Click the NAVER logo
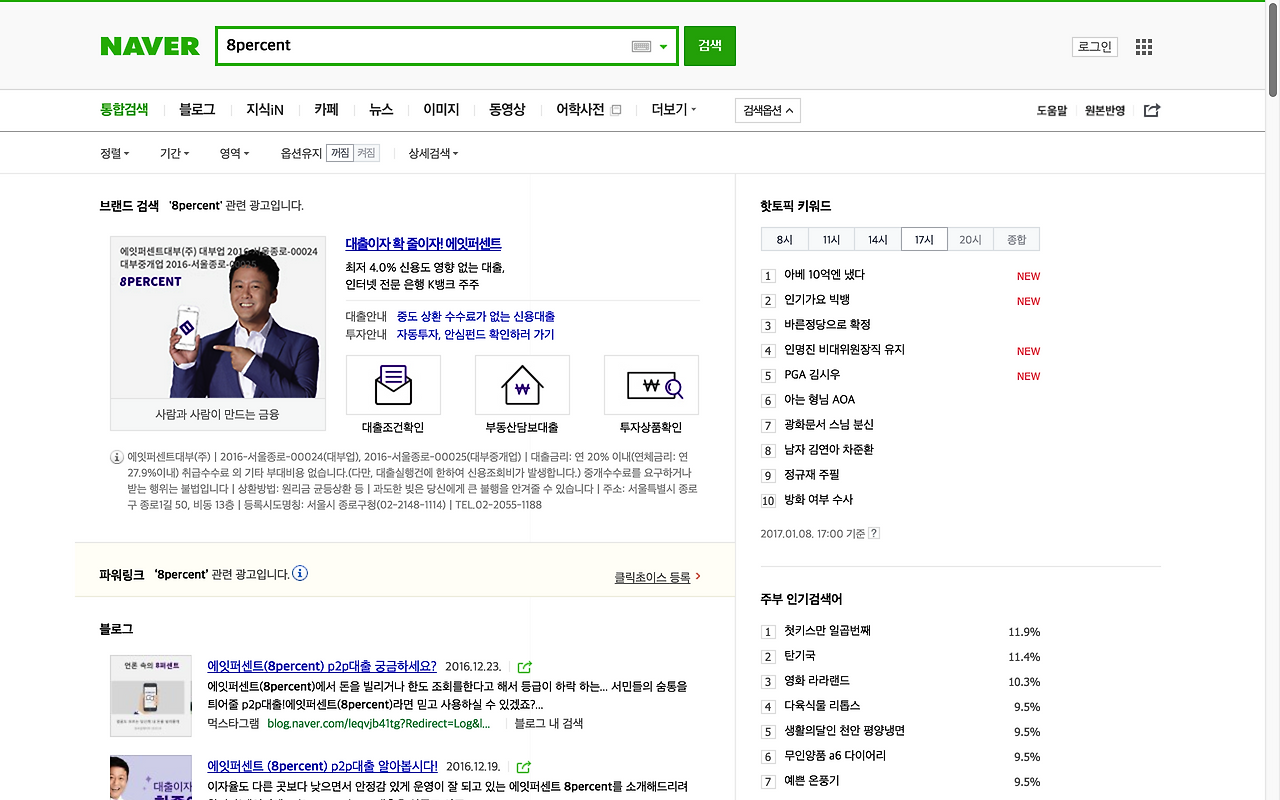Screen dimensions: 1280x800 (150, 45)
